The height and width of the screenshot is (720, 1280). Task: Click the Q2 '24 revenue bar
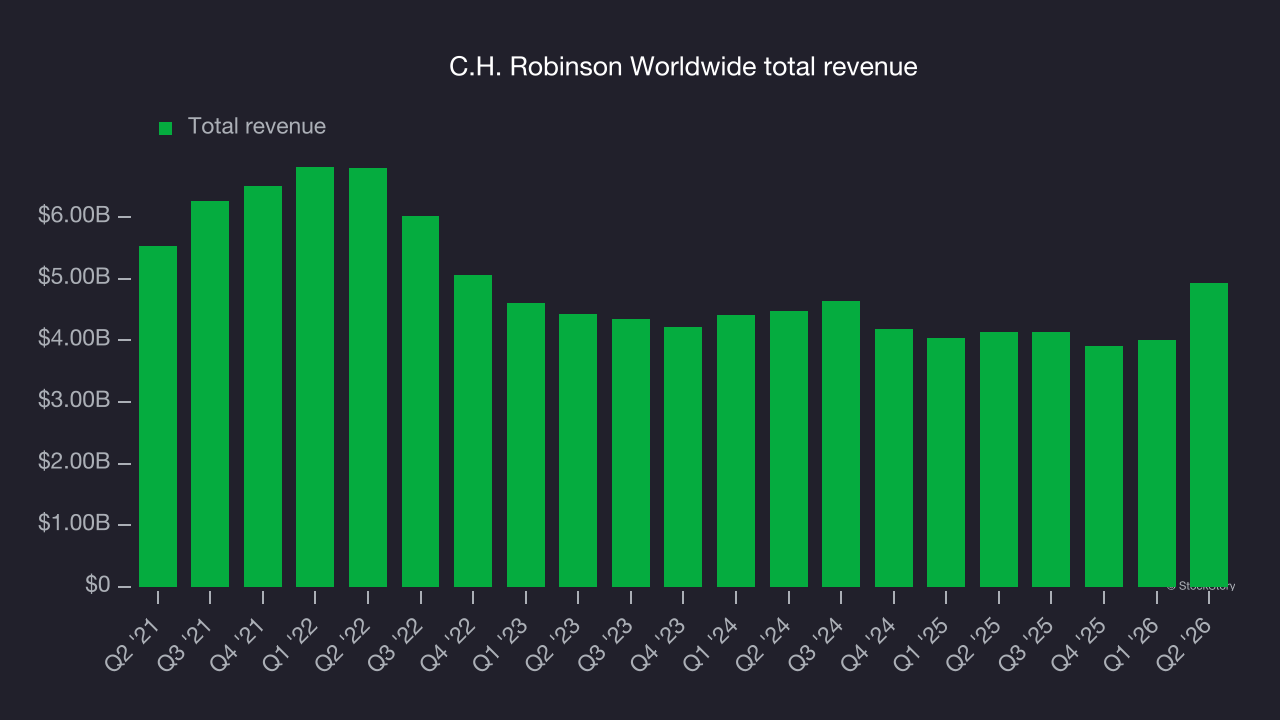pos(789,449)
